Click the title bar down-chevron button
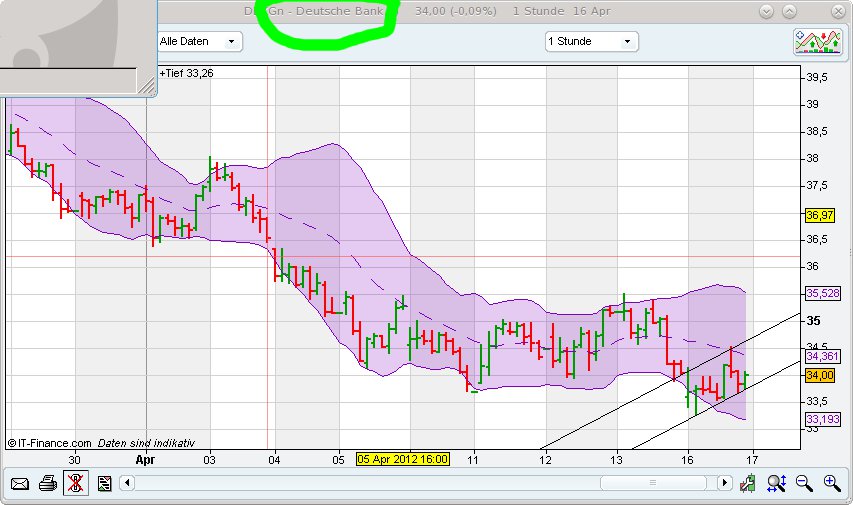This screenshot has height=505, width=853. (x=766, y=11)
